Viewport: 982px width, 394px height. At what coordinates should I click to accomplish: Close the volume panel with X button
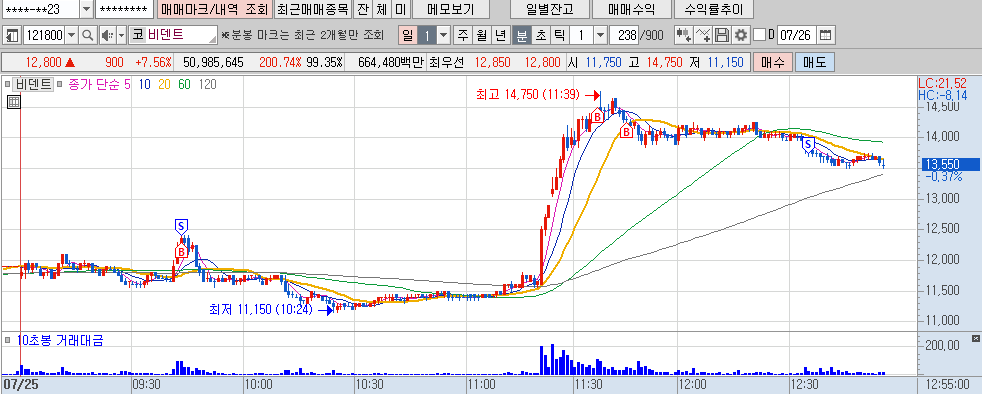(x=975, y=338)
